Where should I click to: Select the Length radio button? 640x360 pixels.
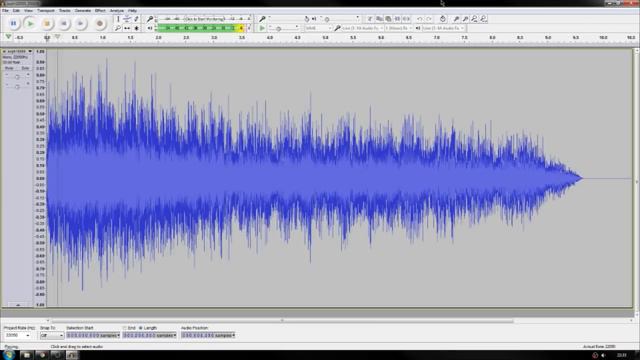pyautogui.click(x=141, y=328)
